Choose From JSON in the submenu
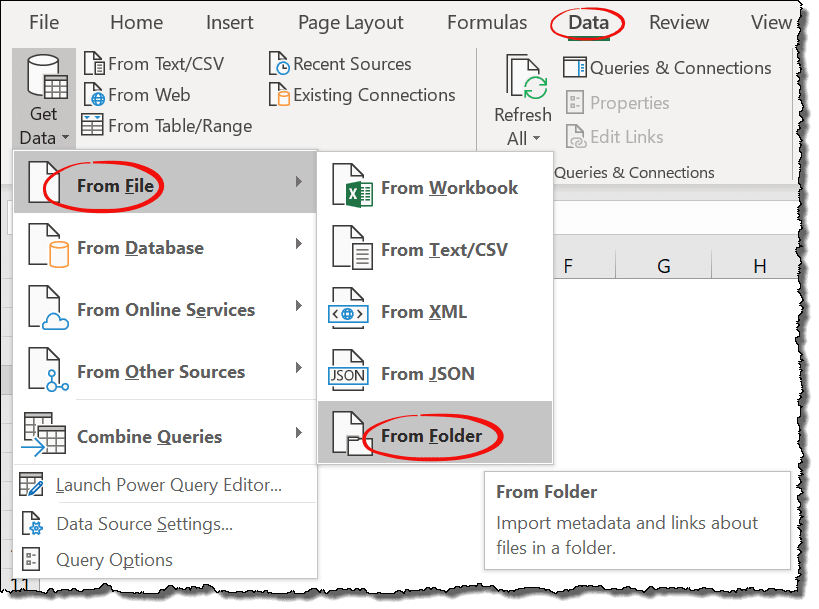 [427, 374]
